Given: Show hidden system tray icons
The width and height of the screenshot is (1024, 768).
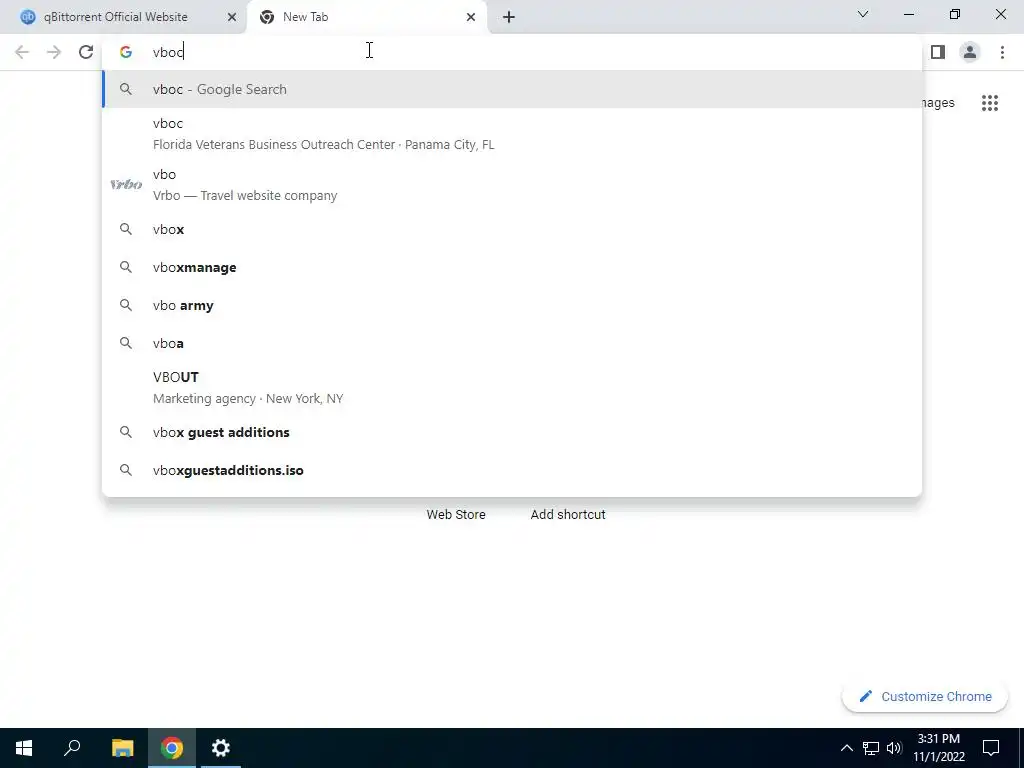Looking at the screenshot, I should coord(846,748).
